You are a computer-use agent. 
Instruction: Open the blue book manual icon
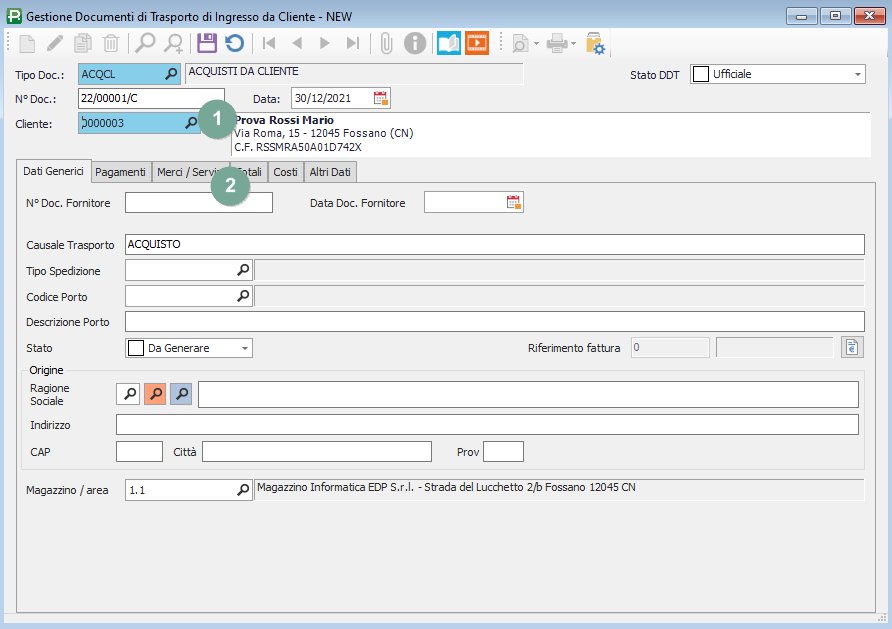pos(449,43)
